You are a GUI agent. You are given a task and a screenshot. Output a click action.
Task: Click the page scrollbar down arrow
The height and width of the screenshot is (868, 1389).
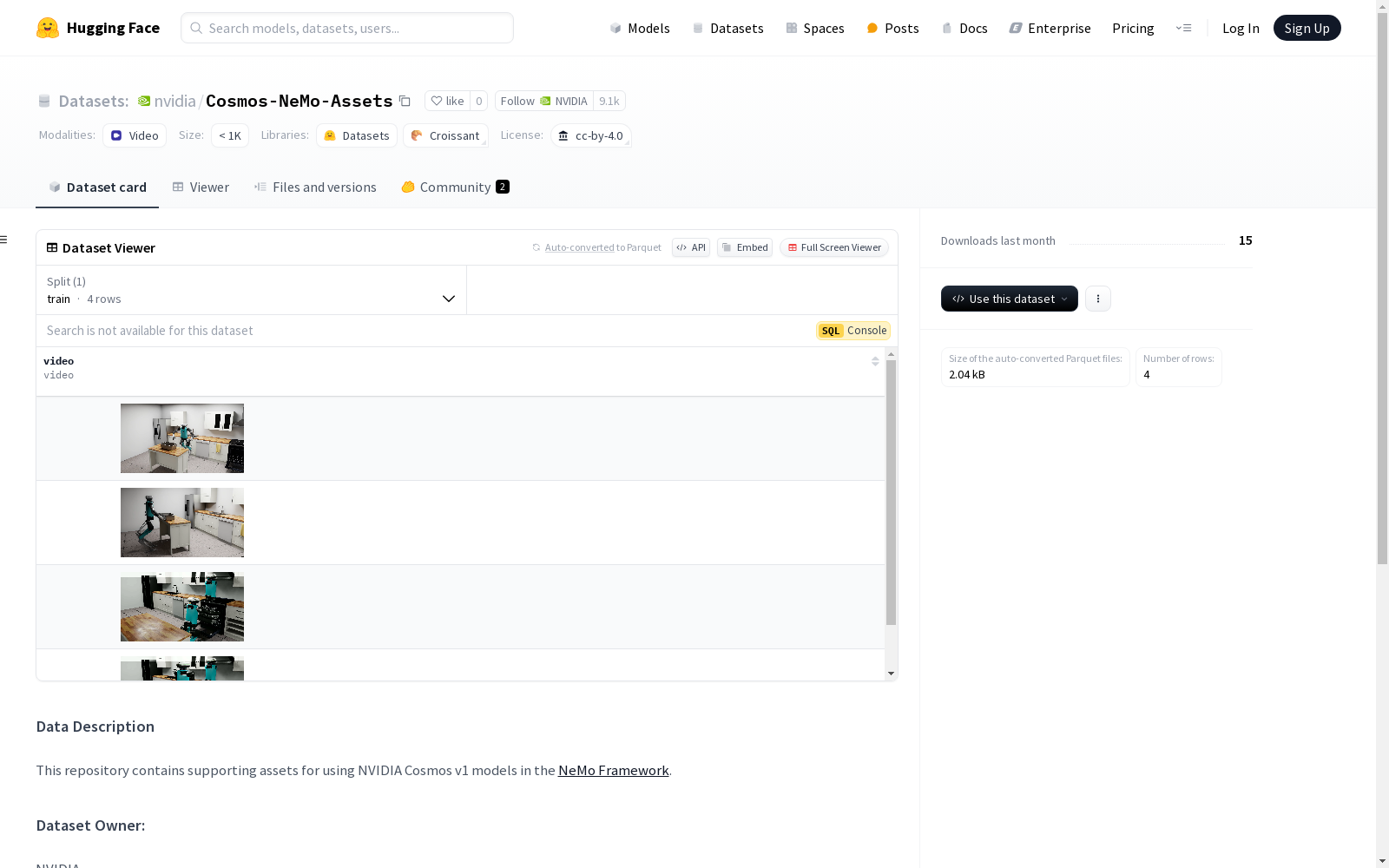coord(1382,861)
